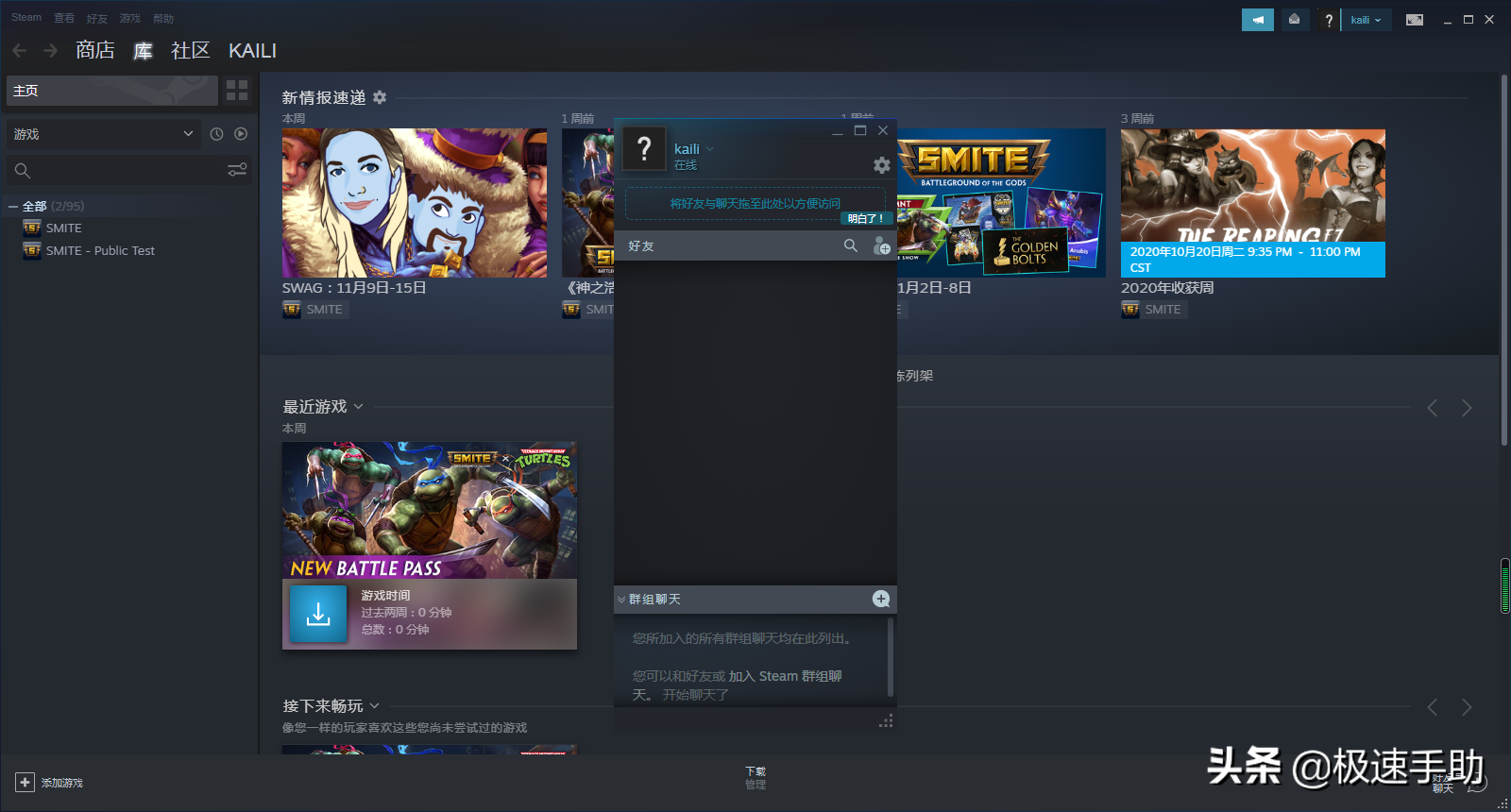Click the SMITE icon in the library list
Image resolution: width=1511 pixels, height=812 pixels.
pyautogui.click(x=32, y=228)
